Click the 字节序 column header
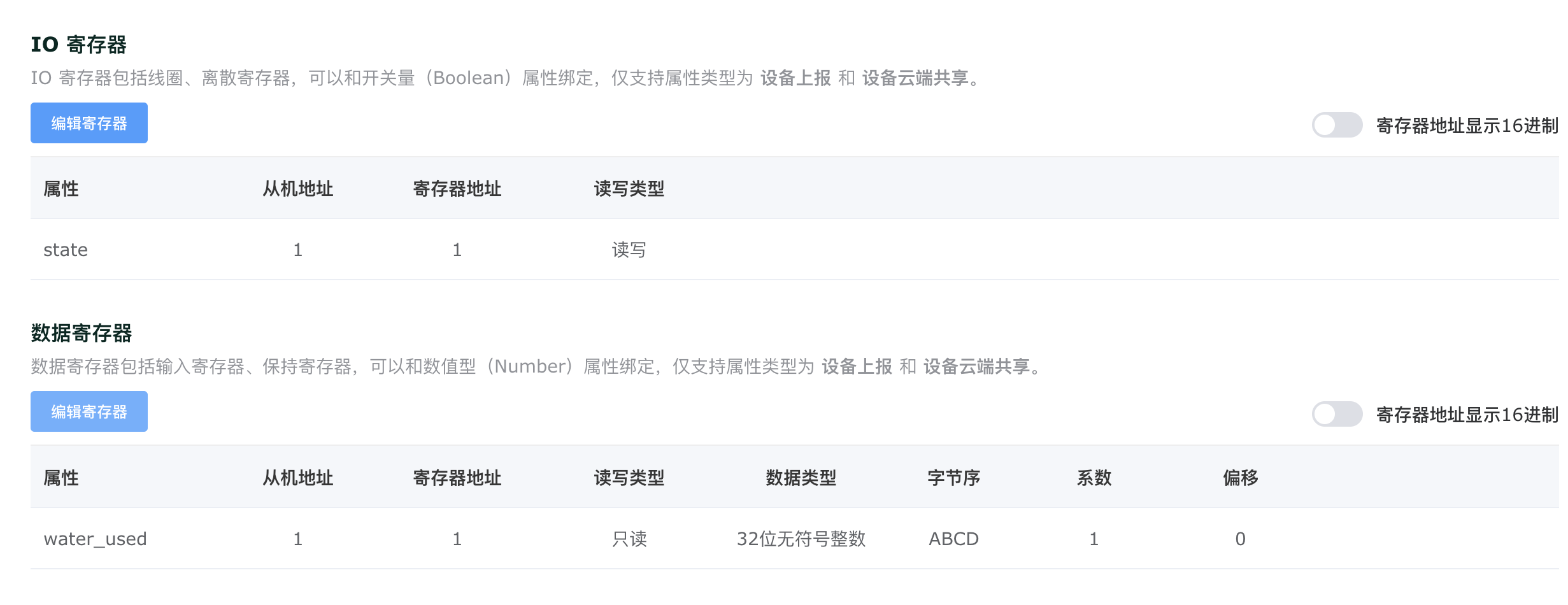 (x=953, y=478)
